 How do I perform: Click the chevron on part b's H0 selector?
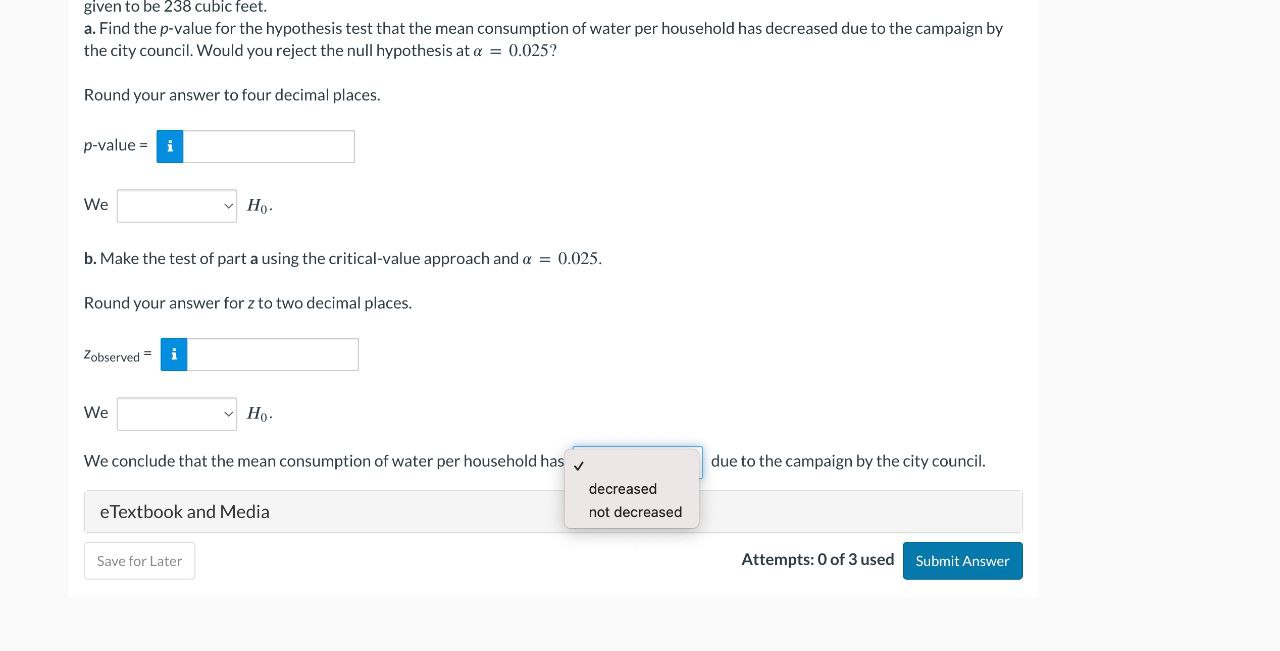227,413
